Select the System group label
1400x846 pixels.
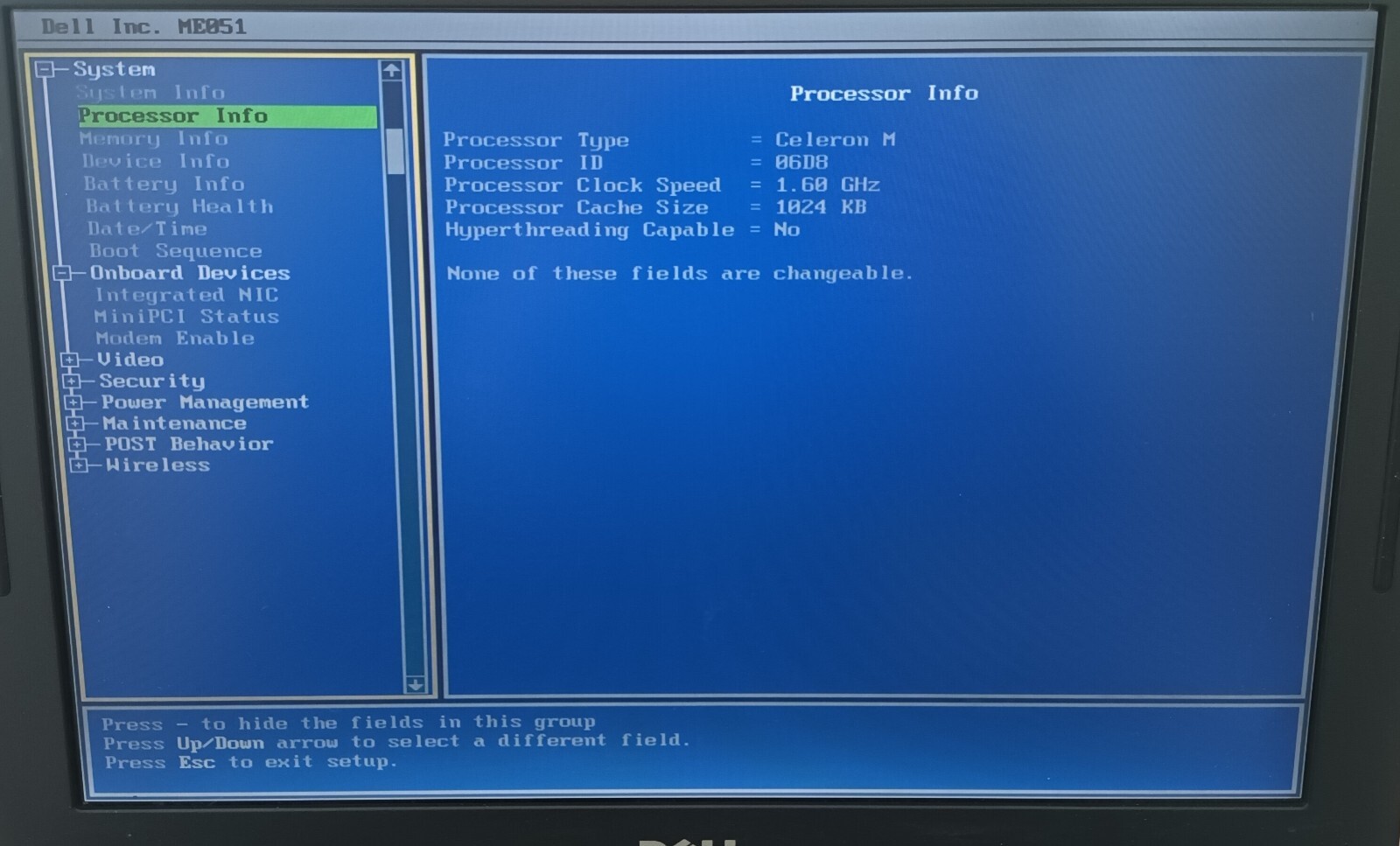pos(114,70)
